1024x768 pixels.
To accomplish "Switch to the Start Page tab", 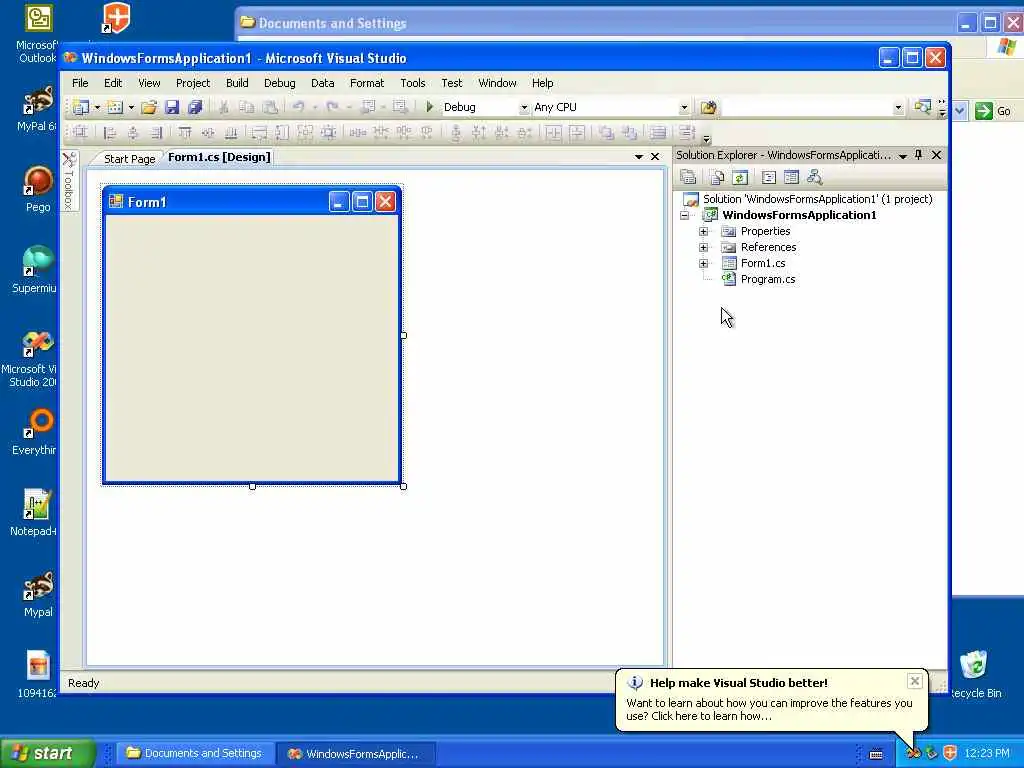I will pos(129,159).
